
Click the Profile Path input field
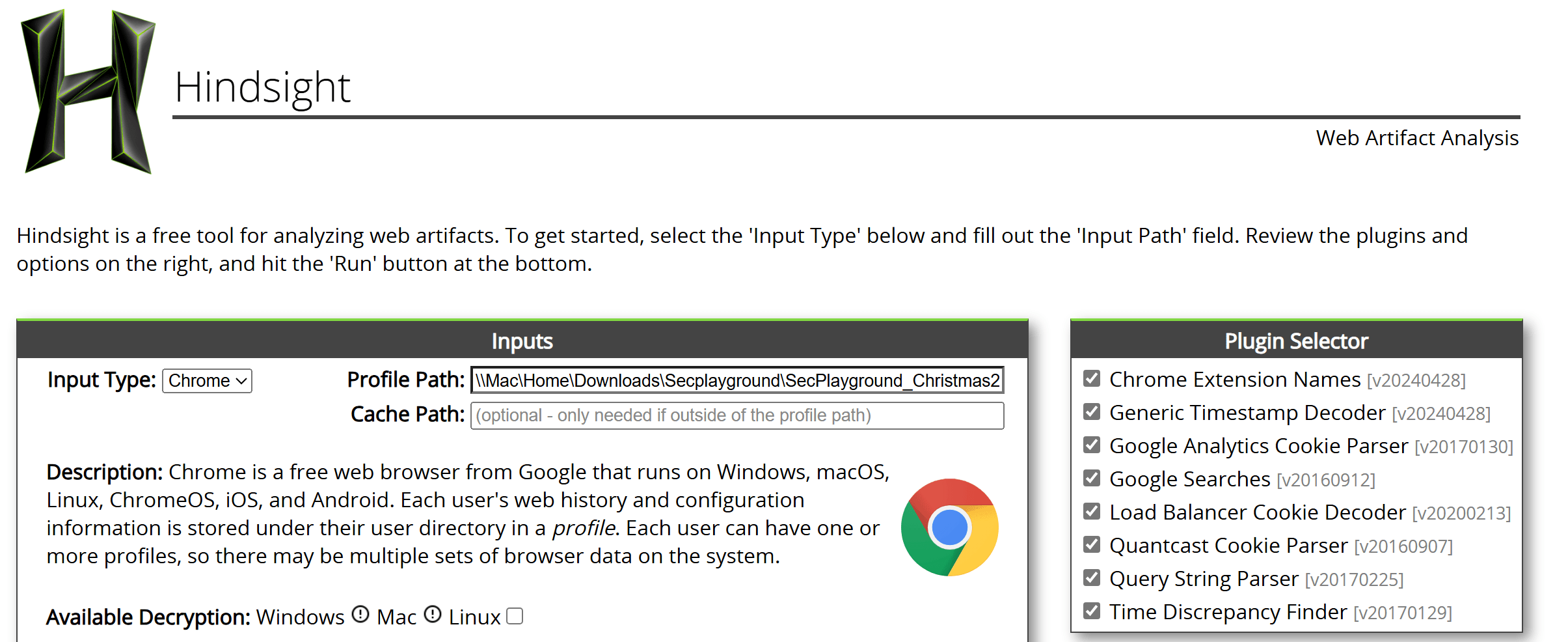[x=737, y=381]
